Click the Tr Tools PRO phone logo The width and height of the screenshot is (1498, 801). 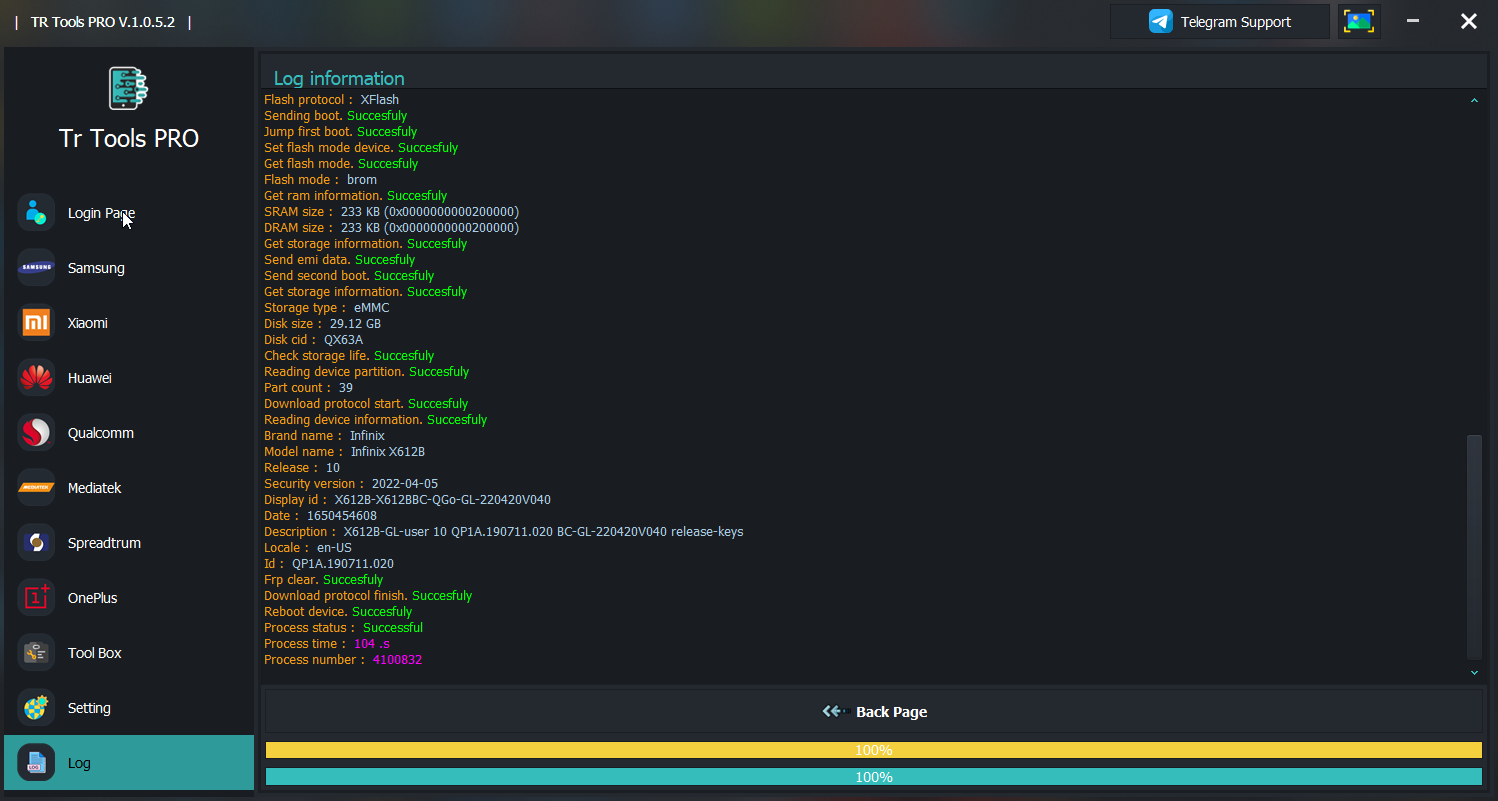128,89
